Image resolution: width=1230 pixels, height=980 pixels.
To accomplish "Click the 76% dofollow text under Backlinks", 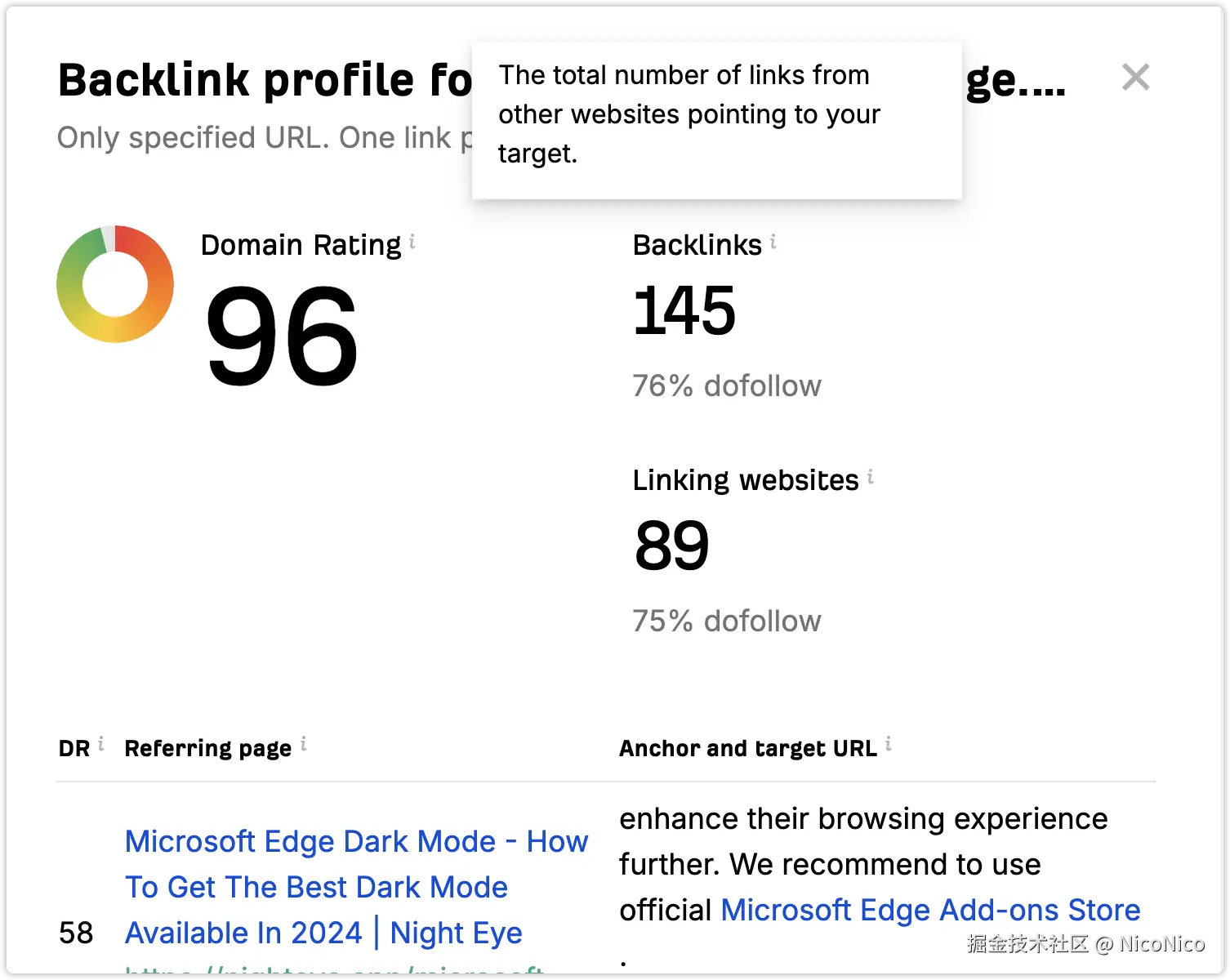I will [x=726, y=386].
